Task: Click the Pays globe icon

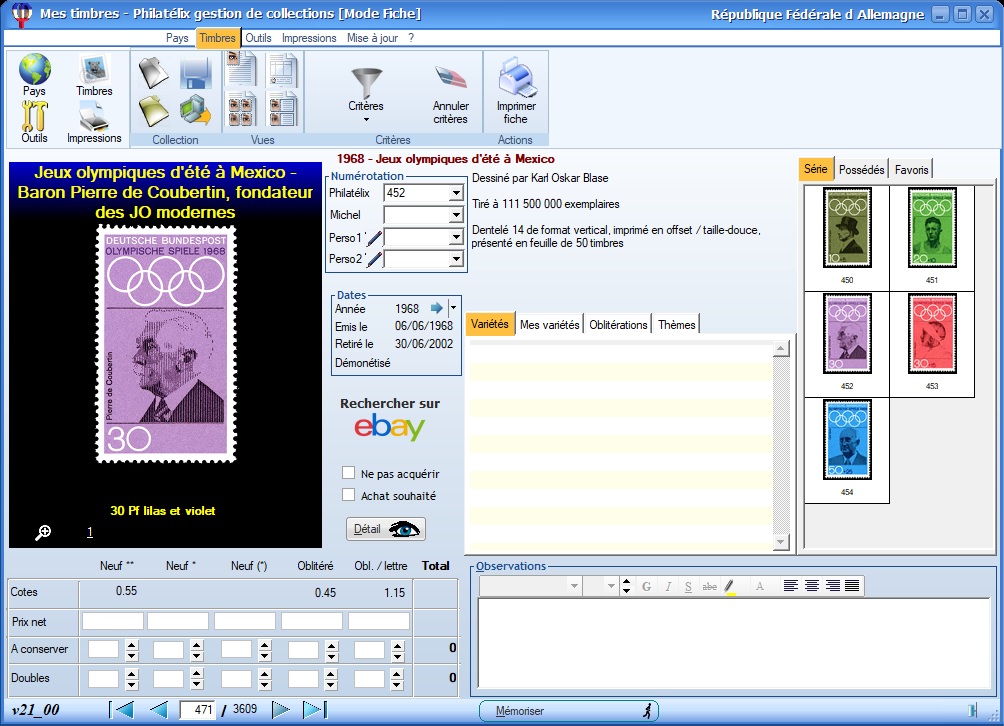Action: [35, 70]
